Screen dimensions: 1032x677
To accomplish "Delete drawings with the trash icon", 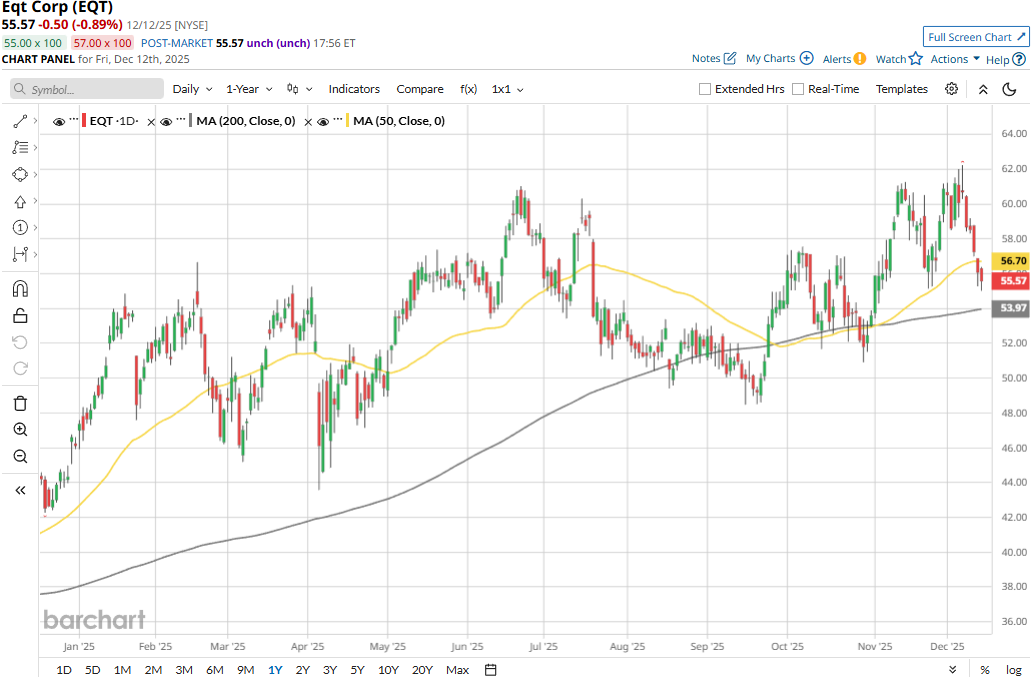I will coord(20,403).
